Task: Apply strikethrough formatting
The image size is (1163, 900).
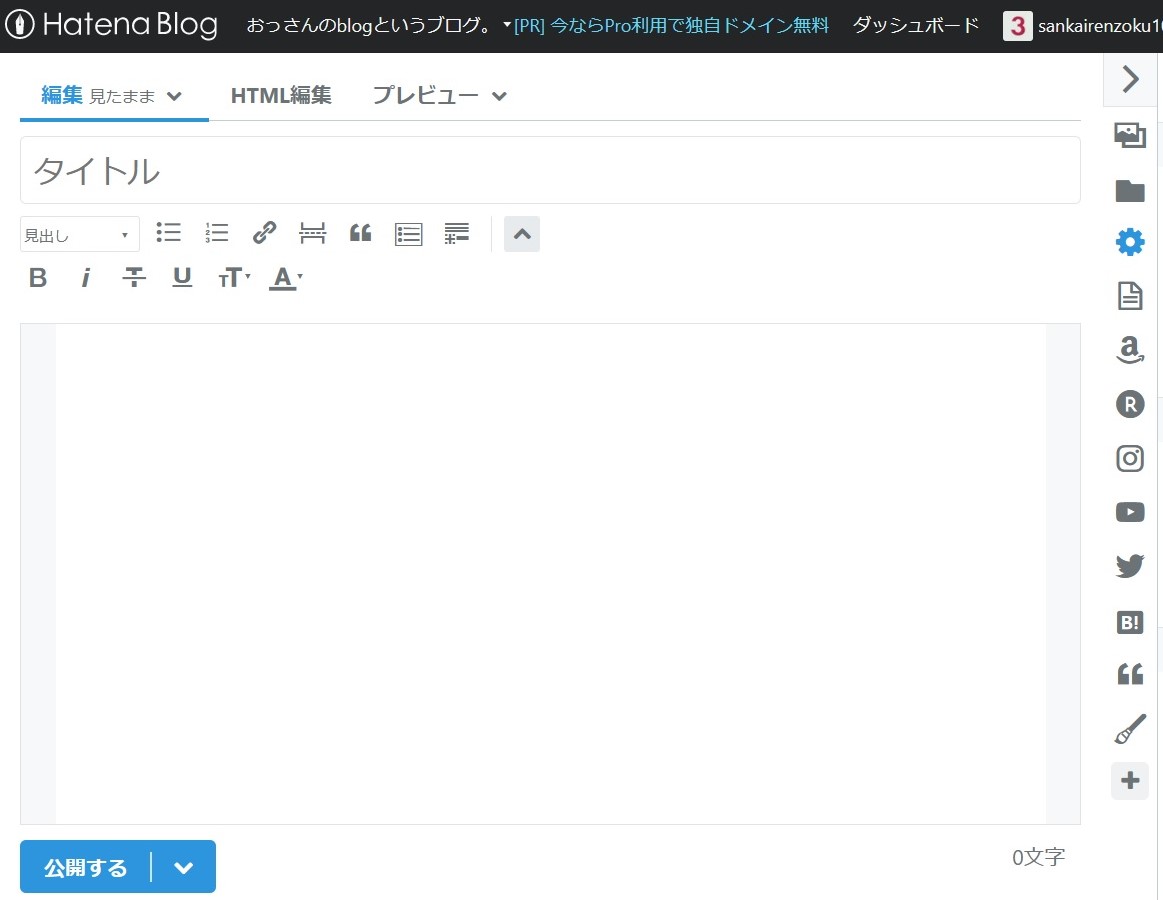Action: coord(134,277)
